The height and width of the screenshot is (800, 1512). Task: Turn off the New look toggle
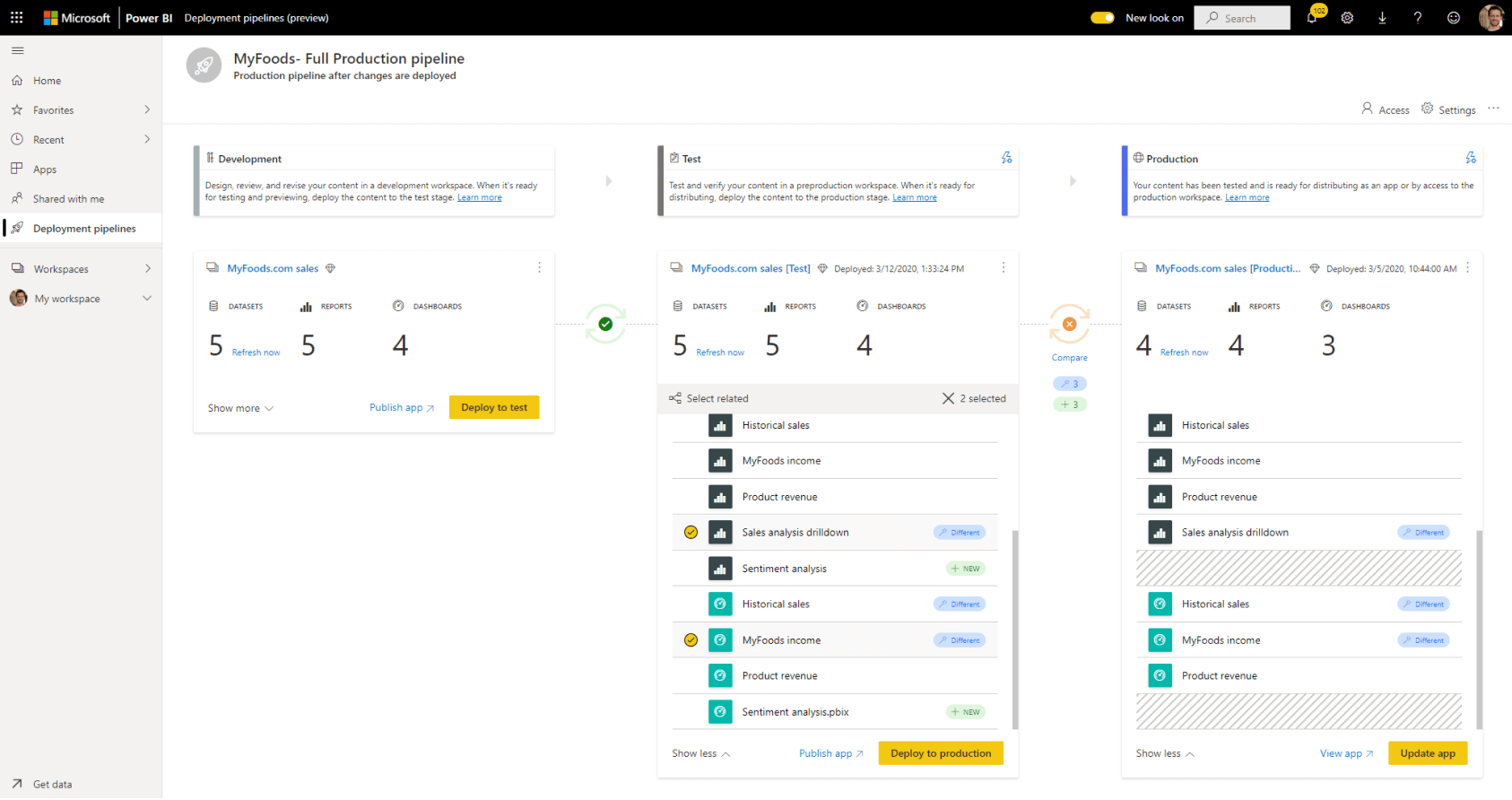[1102, 18]
